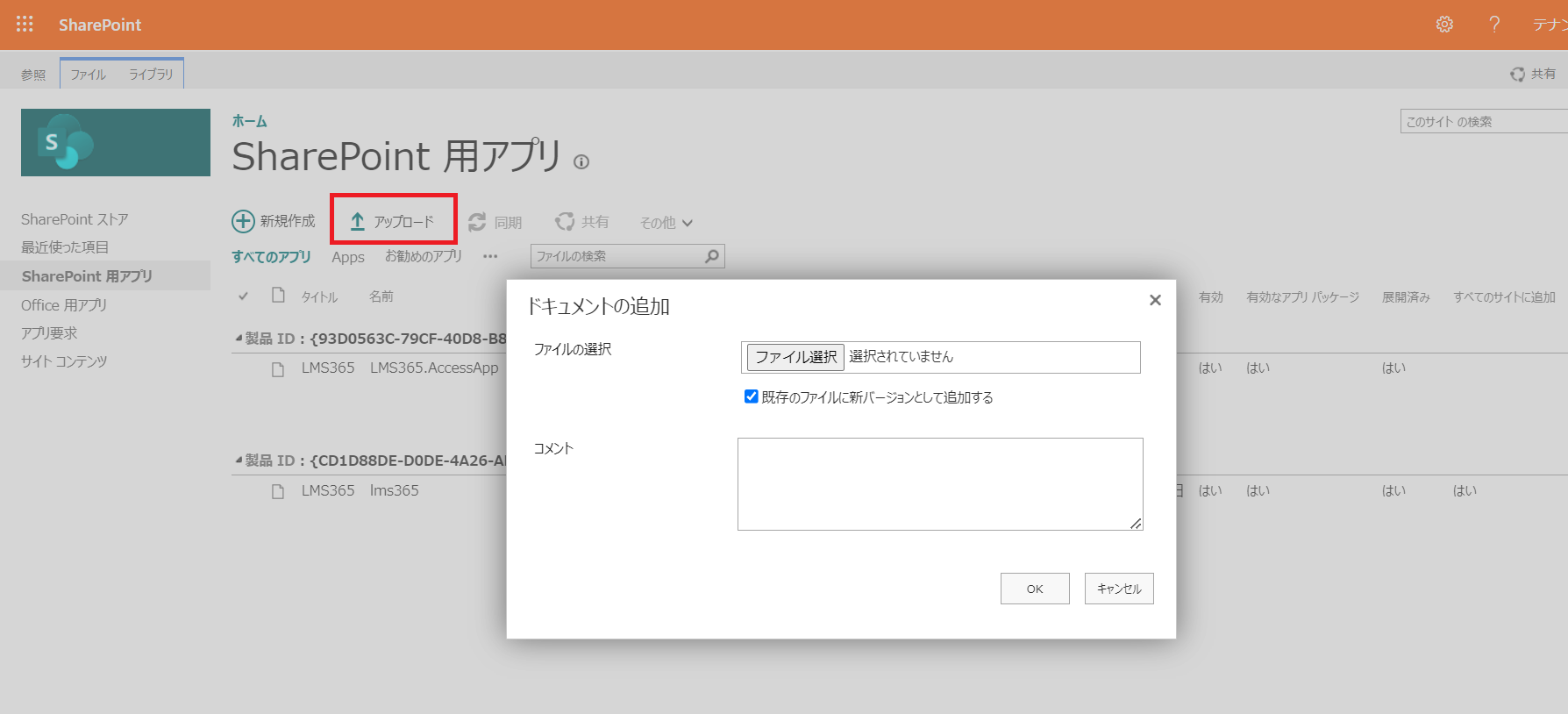The image size is (1568, 714).
Task: Expand the その他 dropdown
Action: (x=666, y=223)
